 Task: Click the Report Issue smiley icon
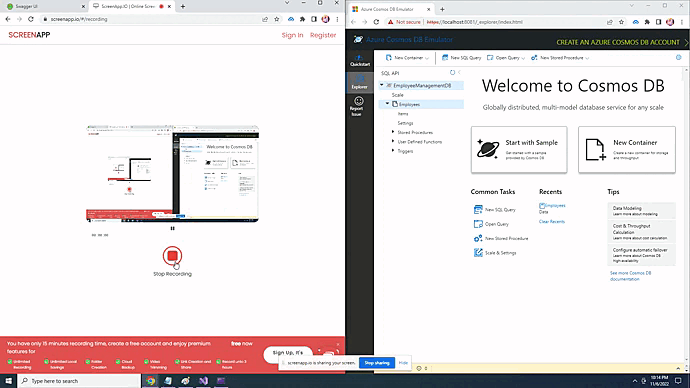click(x=358, y=101)
